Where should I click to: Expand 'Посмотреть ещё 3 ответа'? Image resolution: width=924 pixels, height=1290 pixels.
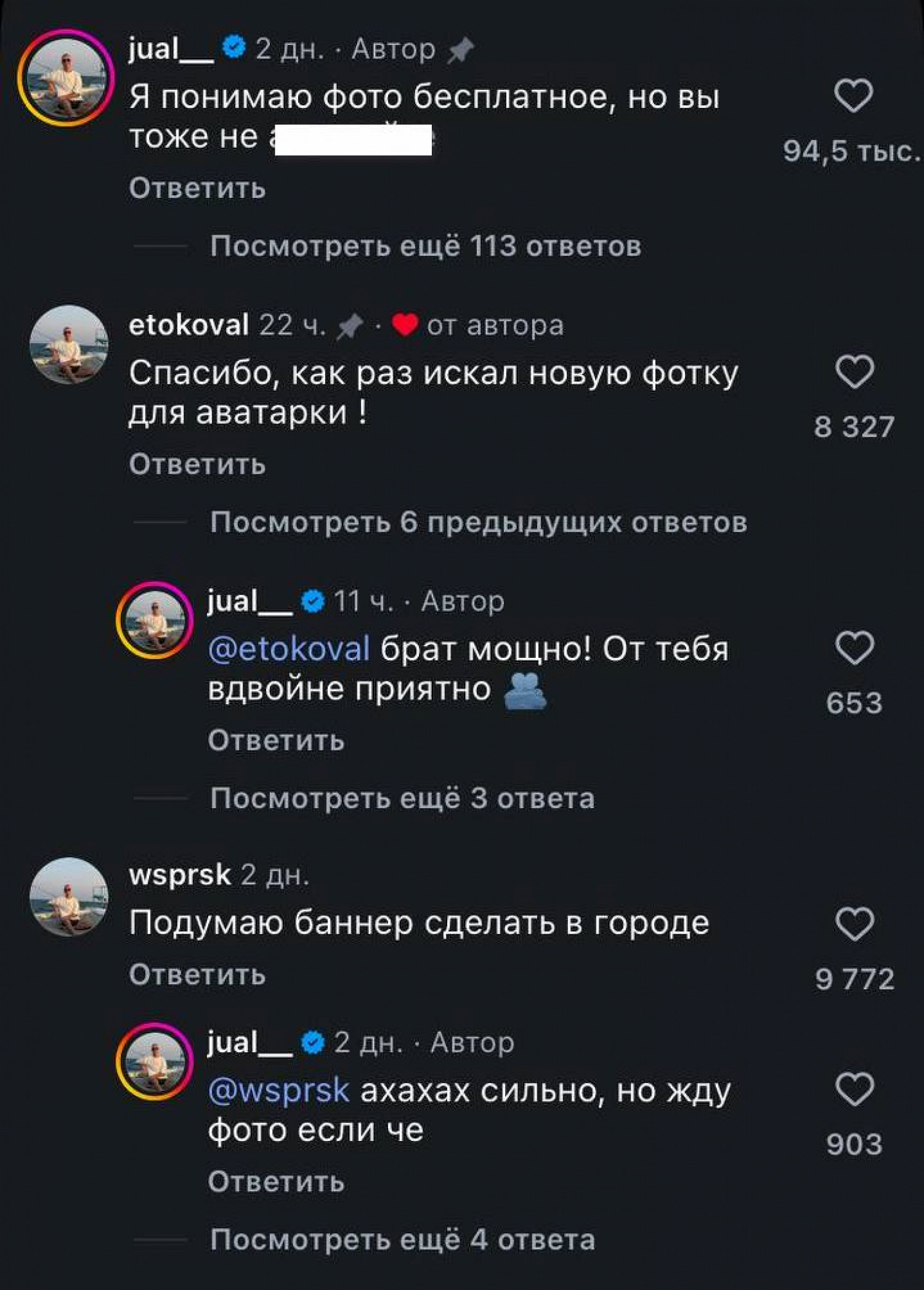click(x=402, y=798)
